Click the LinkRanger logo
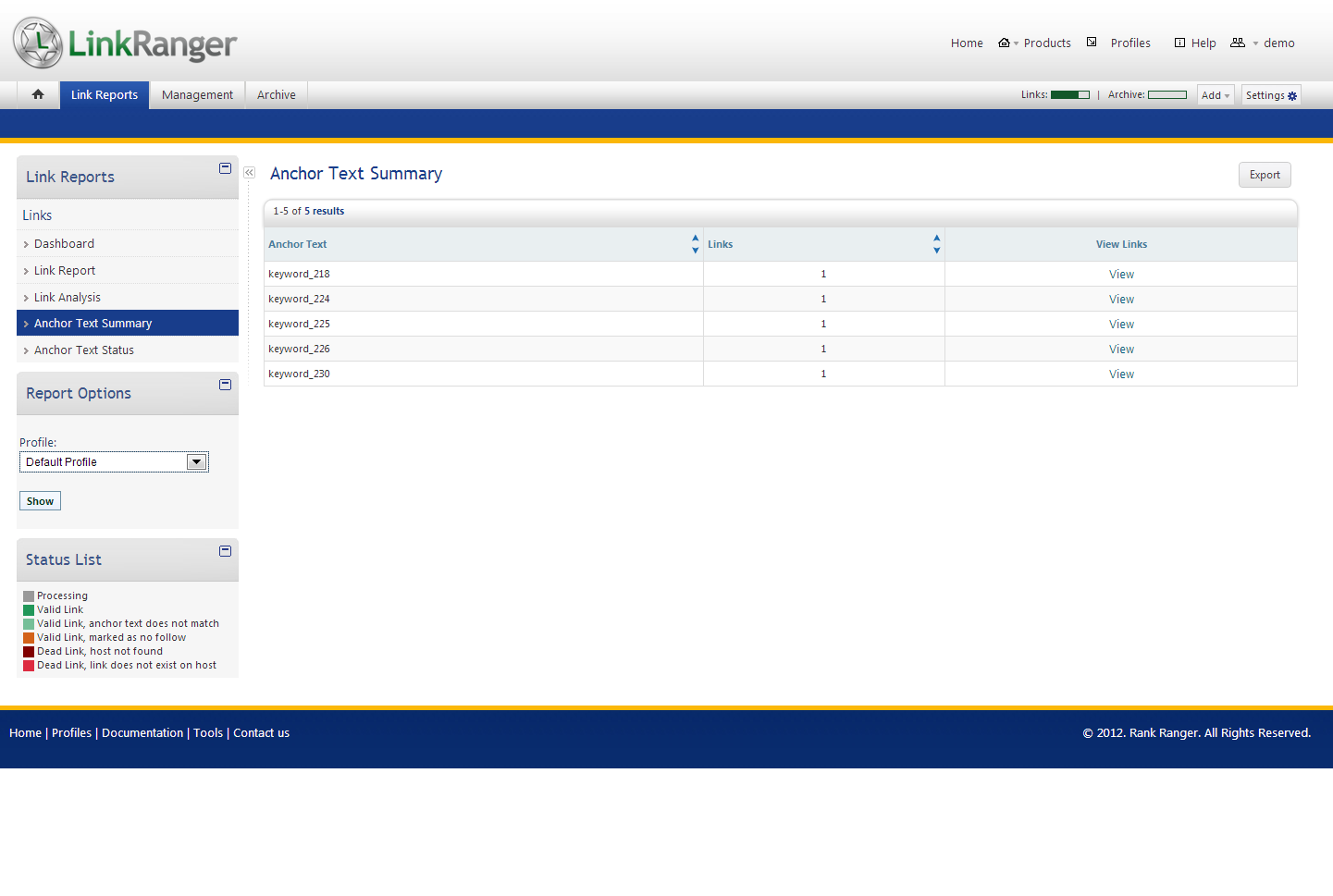The width and height of the screenshot is (1333, 896). click(126, 43)
